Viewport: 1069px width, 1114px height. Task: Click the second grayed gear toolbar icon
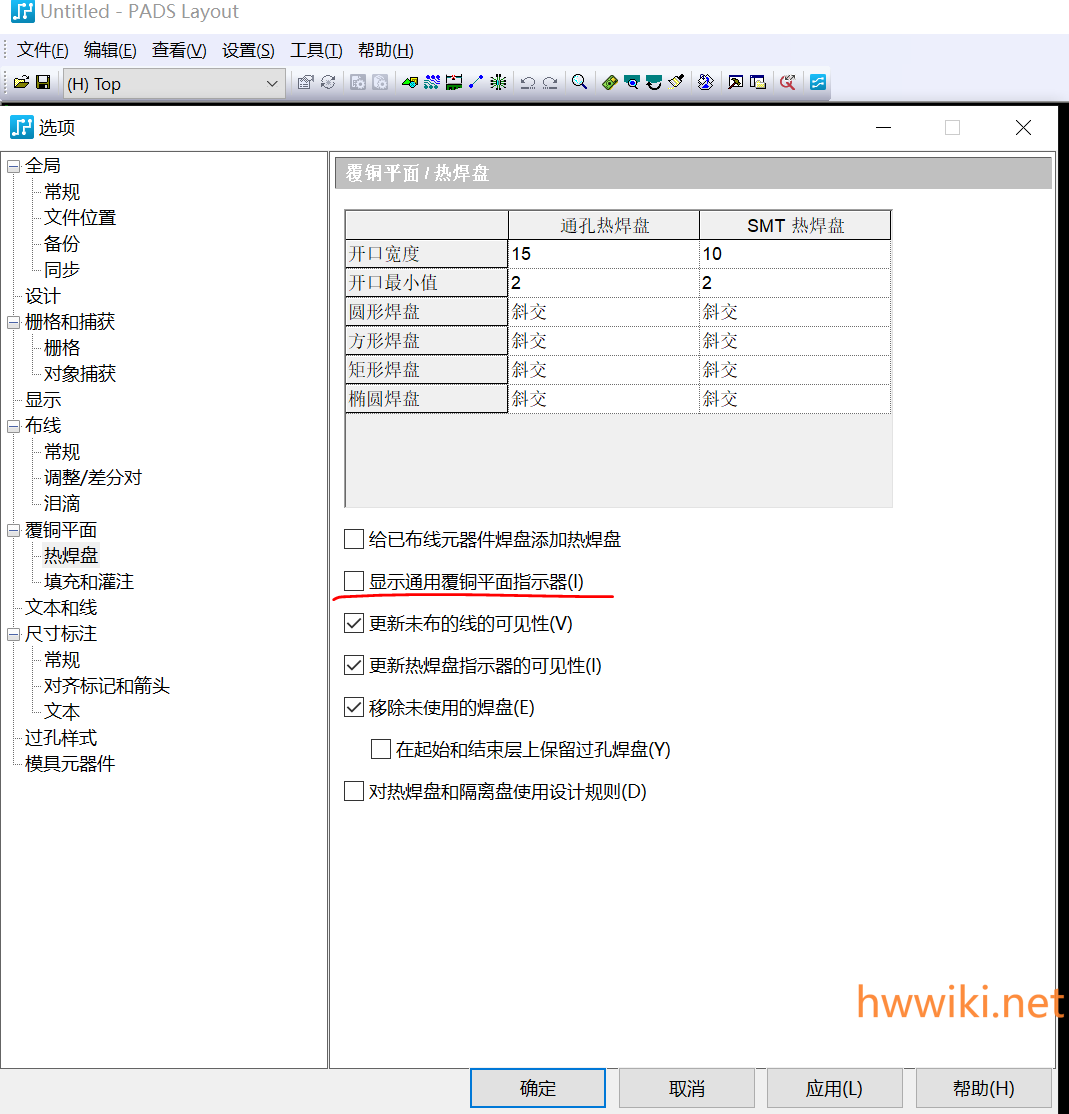coord(381,82)
